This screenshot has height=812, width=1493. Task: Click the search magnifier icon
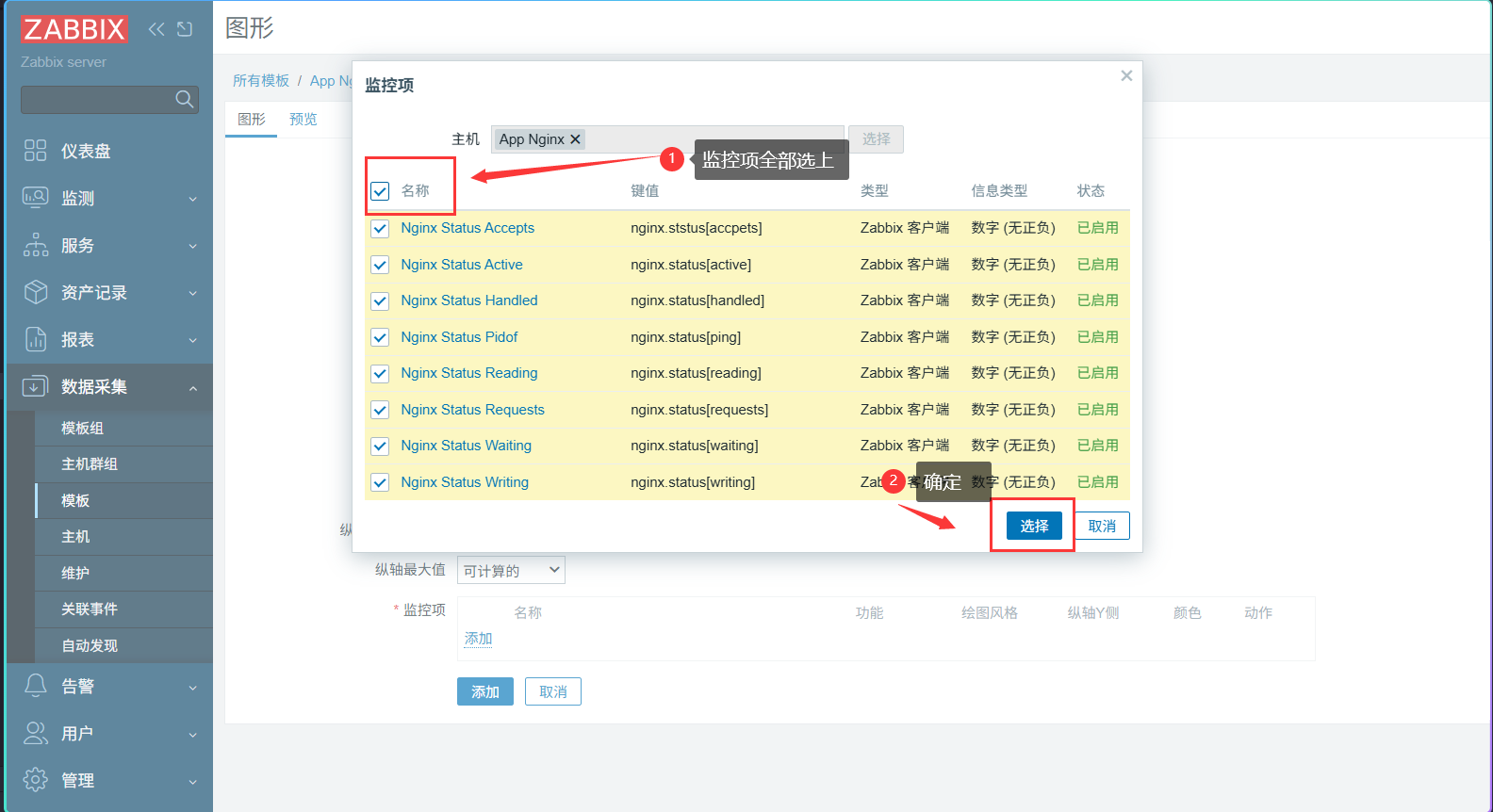point(185,99)
